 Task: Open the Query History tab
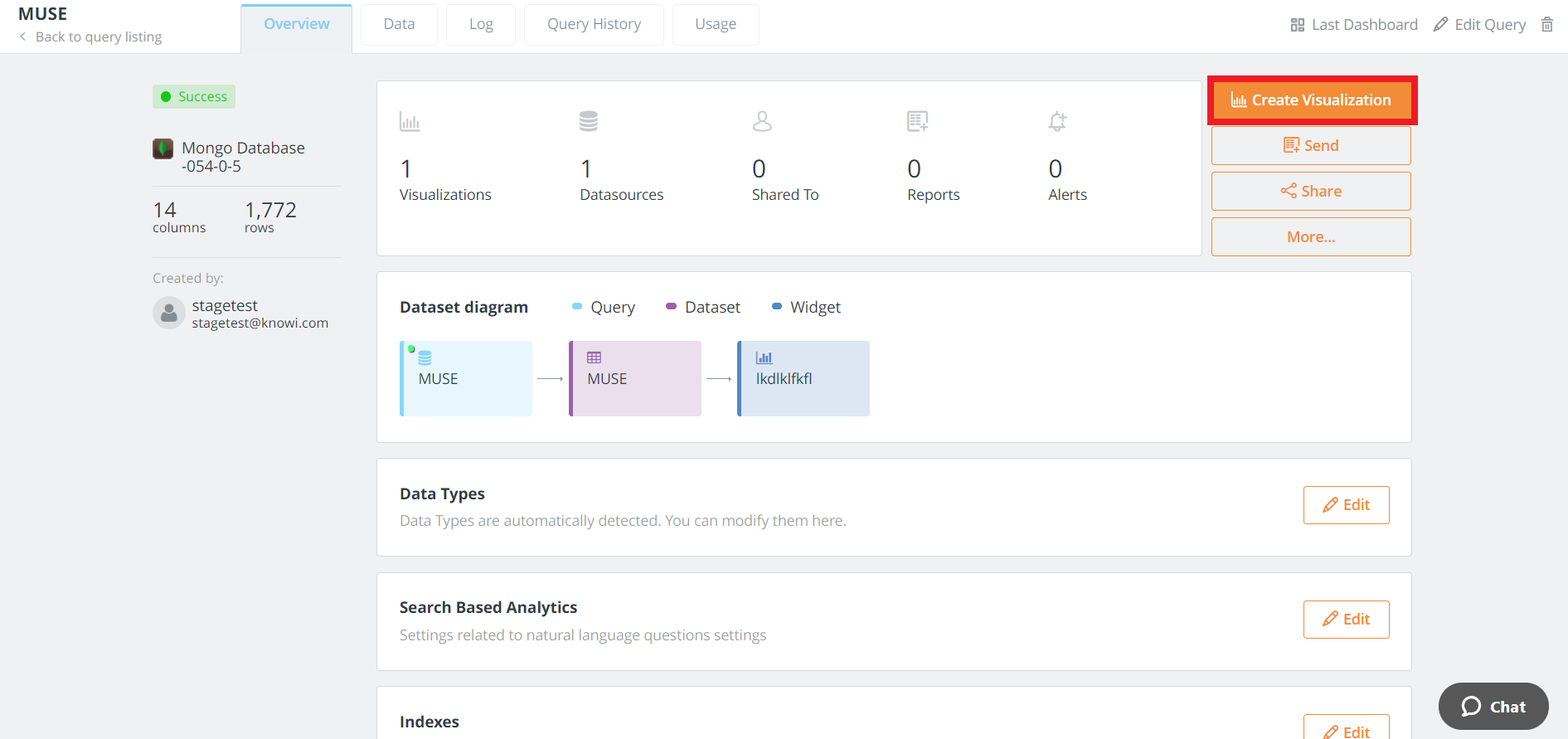pyautogui.click(x=594, y=24)
